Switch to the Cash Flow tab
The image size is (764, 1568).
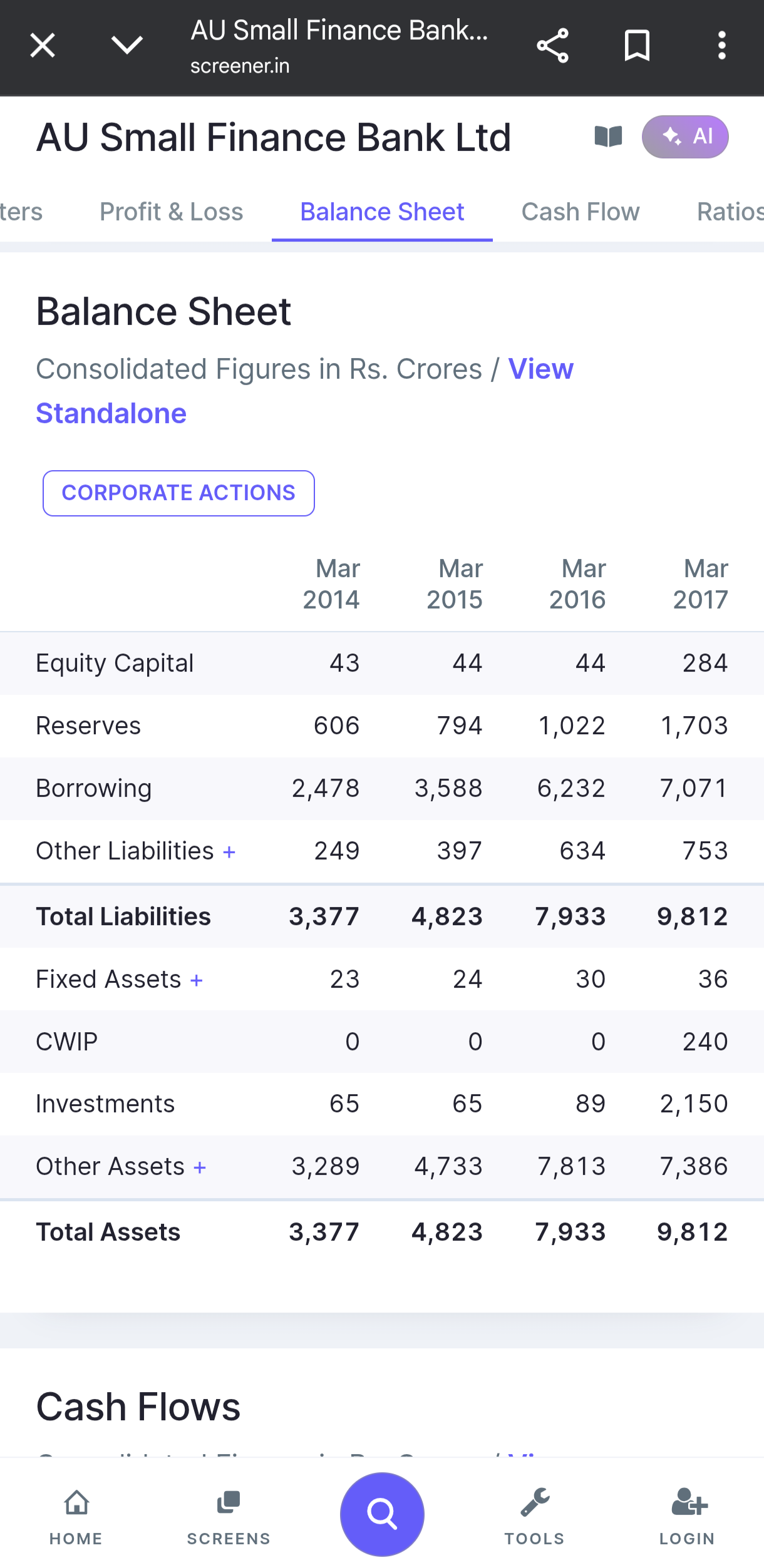click(581, 212)
